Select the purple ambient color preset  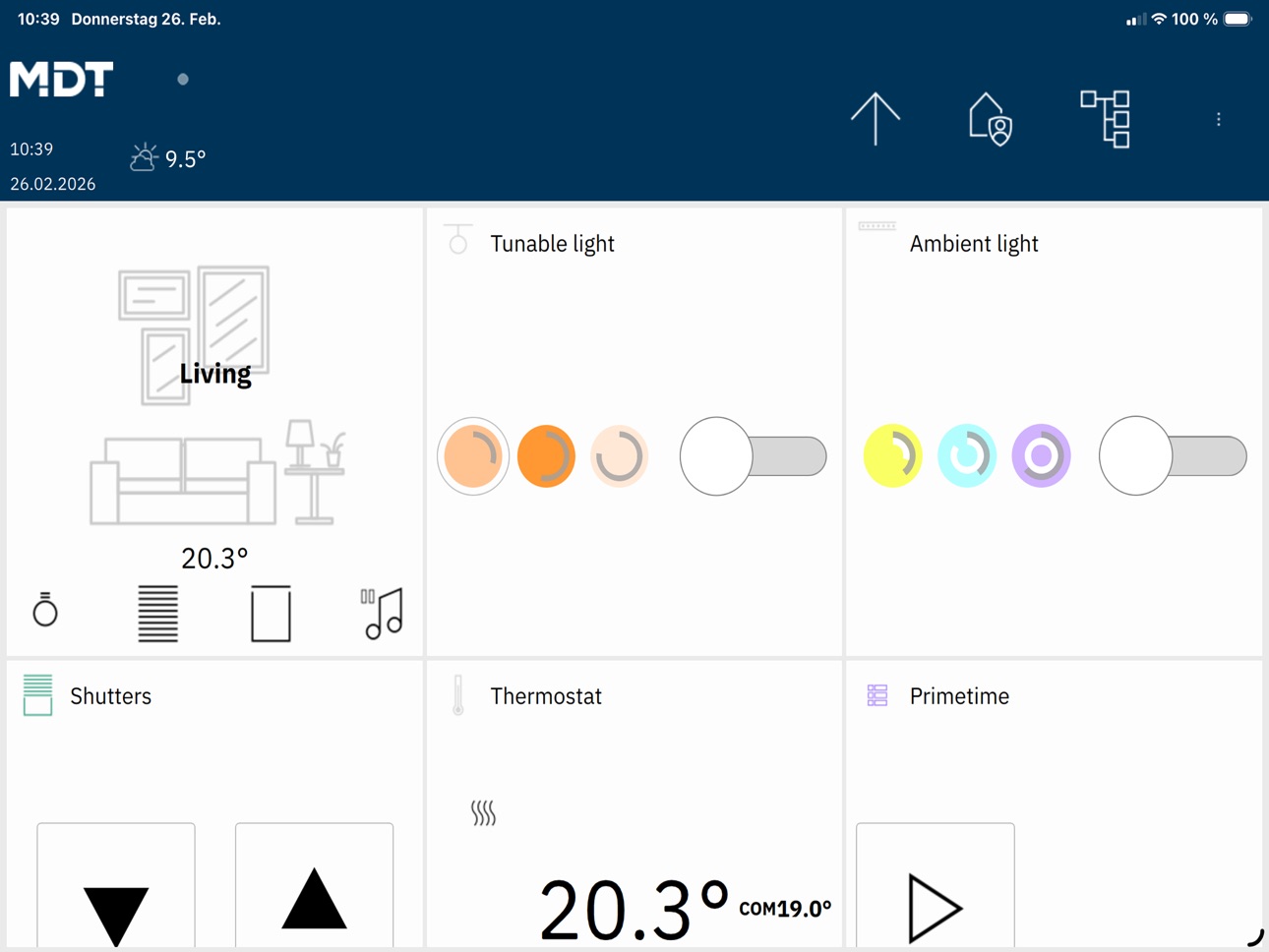(1041, 456)
